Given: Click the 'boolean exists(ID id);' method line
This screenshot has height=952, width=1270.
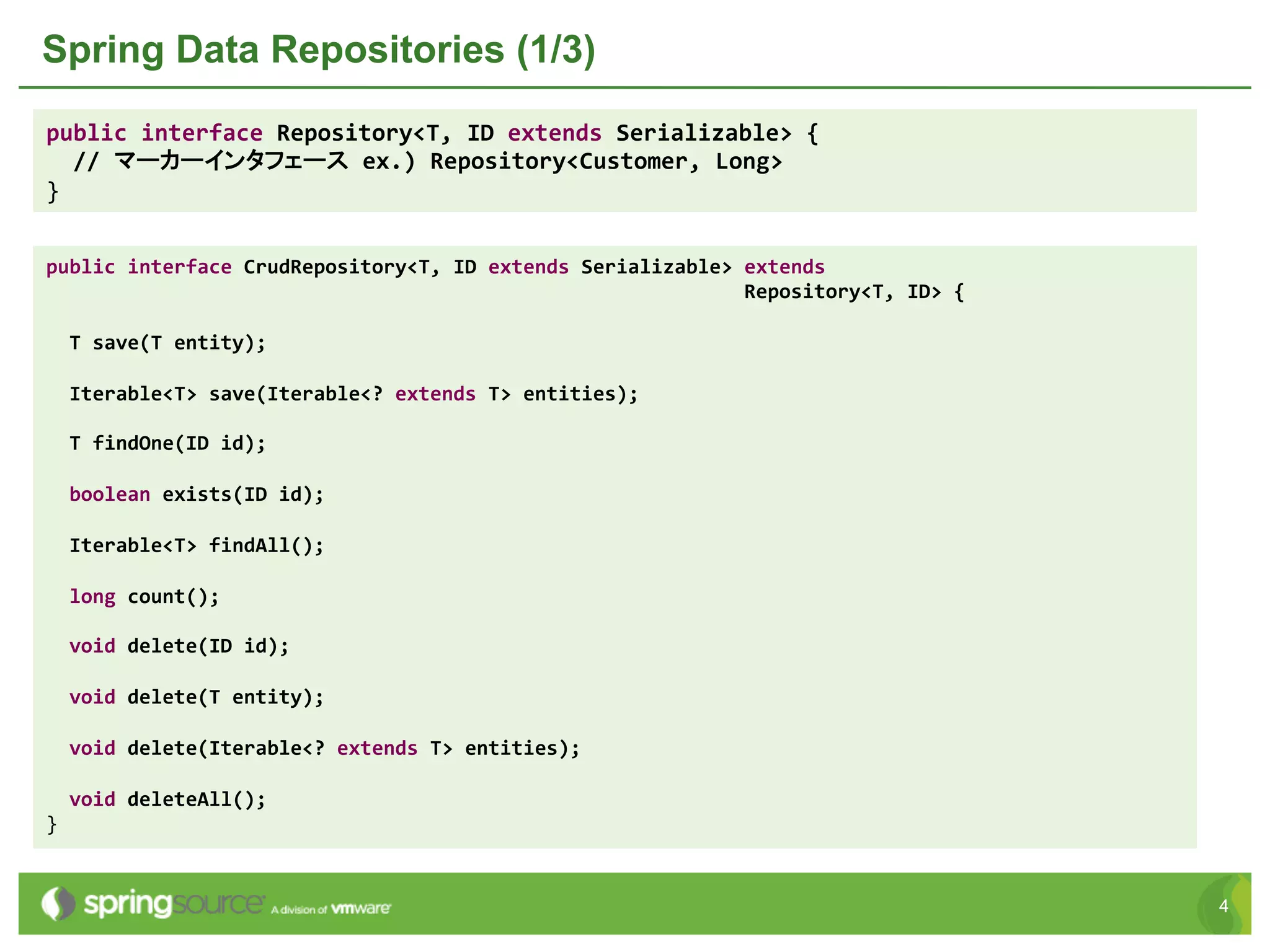Looking at the screenshot, I should tap(197, 494).
